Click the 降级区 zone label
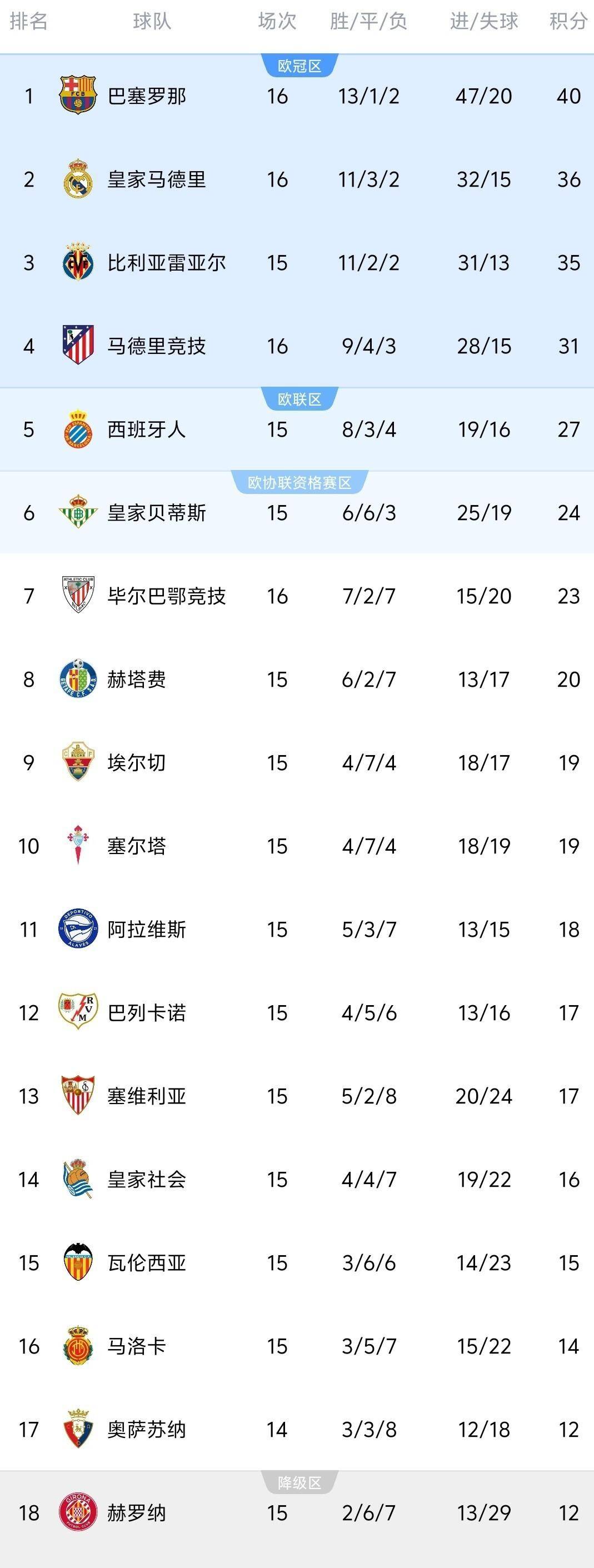 pyautogui.click(x=300, y=1483)
